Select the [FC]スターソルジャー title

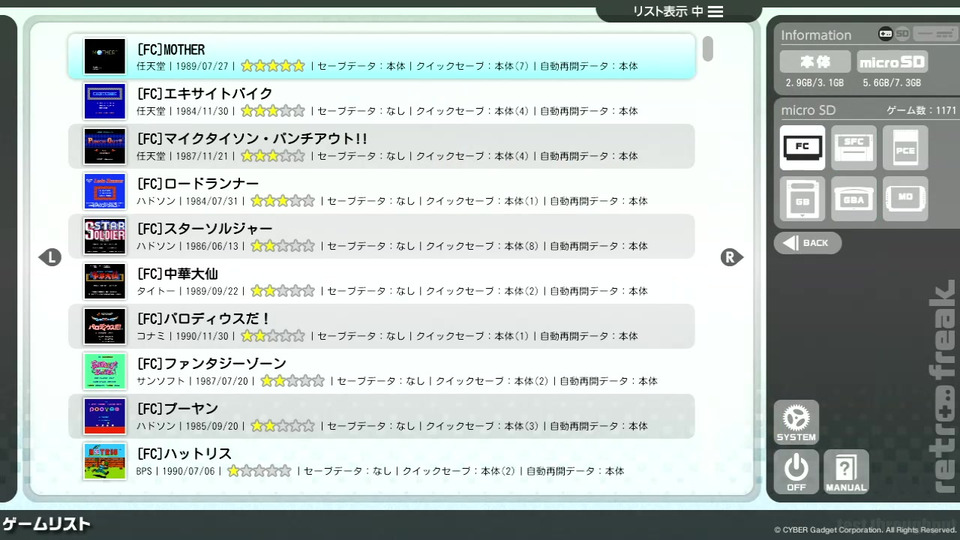pyautogui.click(x=204, y=228)
